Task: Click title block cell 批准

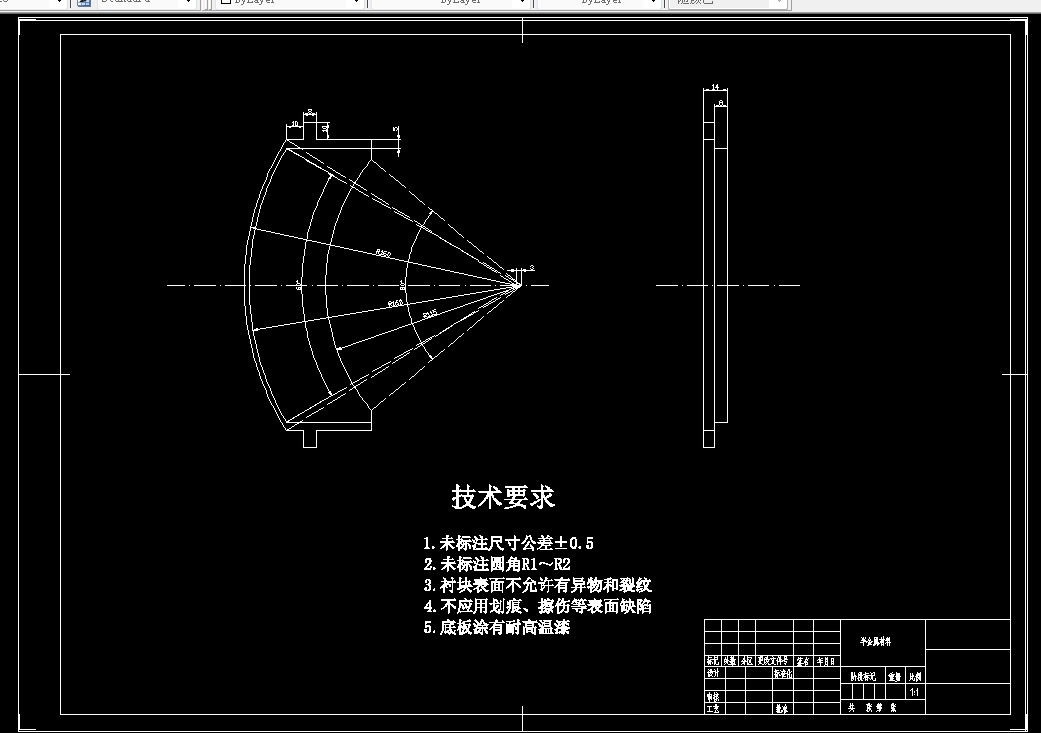Action: (781, 708)
